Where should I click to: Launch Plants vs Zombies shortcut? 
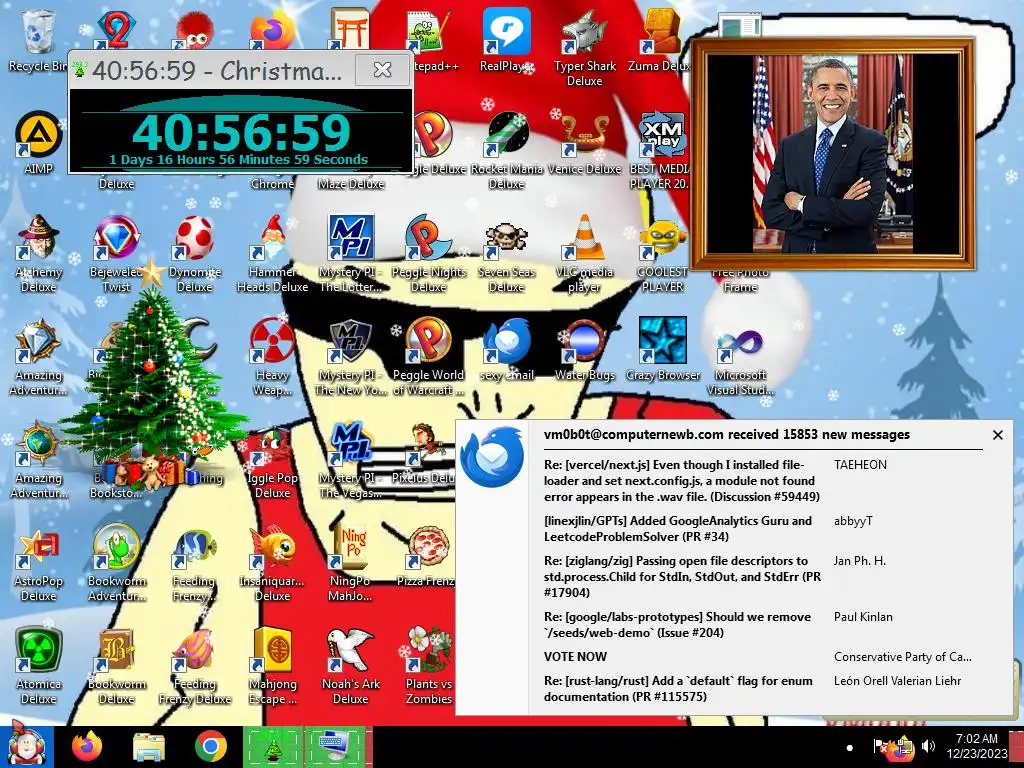428,666
